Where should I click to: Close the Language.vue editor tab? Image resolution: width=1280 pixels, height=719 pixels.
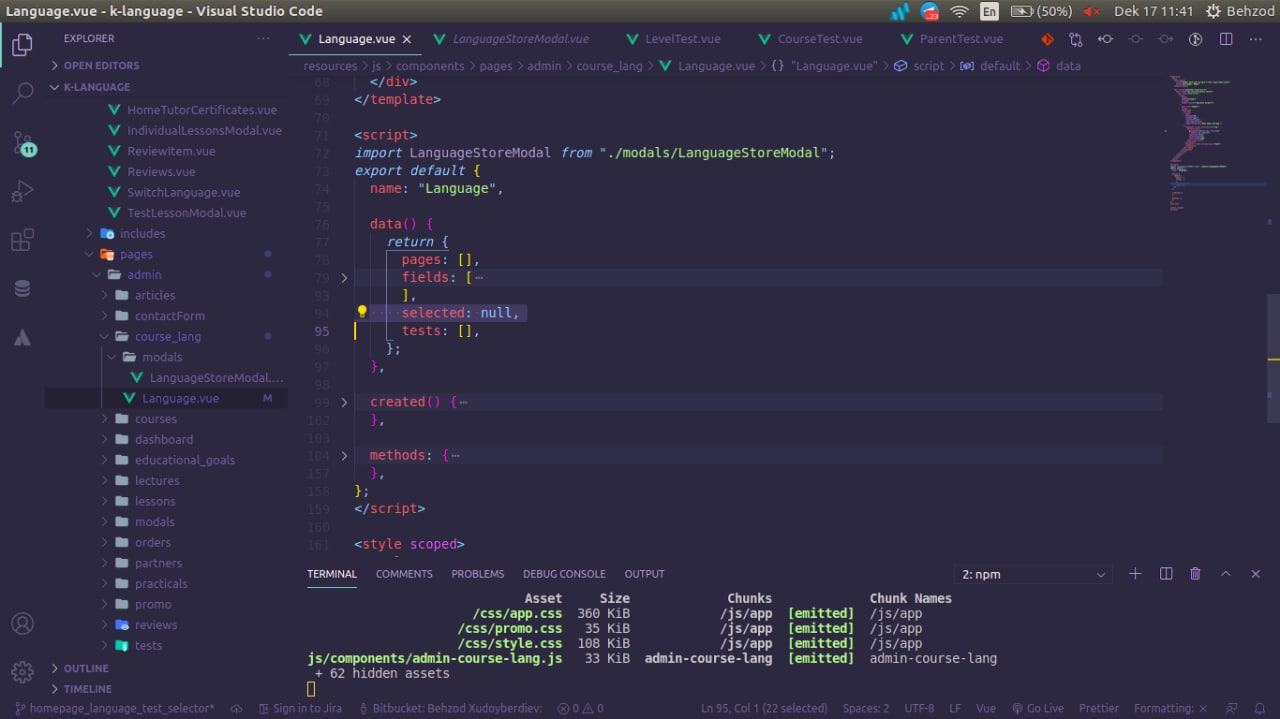pos(407,39)
